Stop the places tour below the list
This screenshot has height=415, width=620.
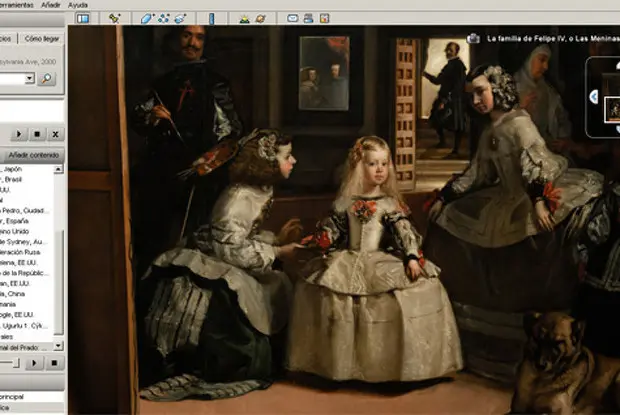point(54,363)
